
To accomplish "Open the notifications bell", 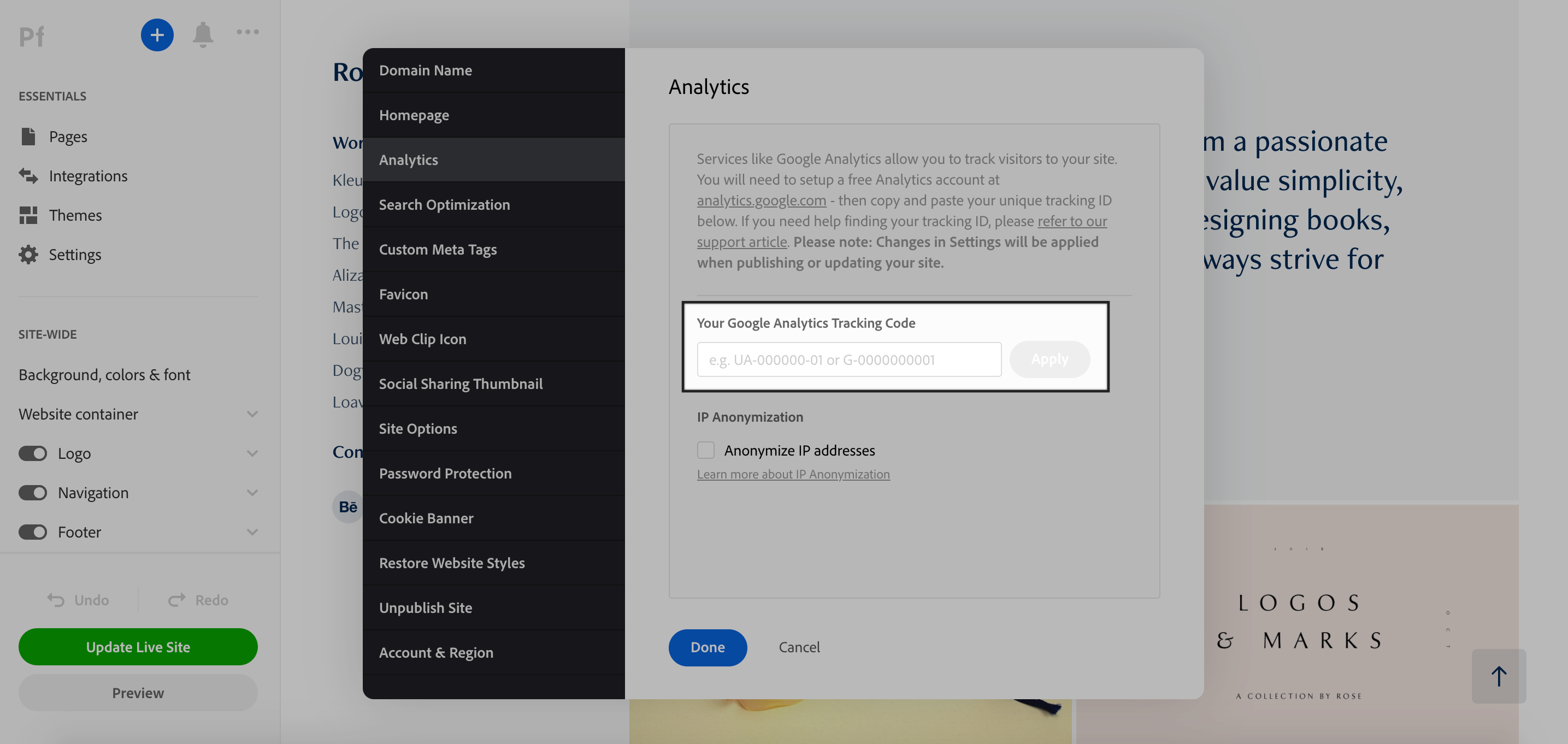I will [203, 35].
